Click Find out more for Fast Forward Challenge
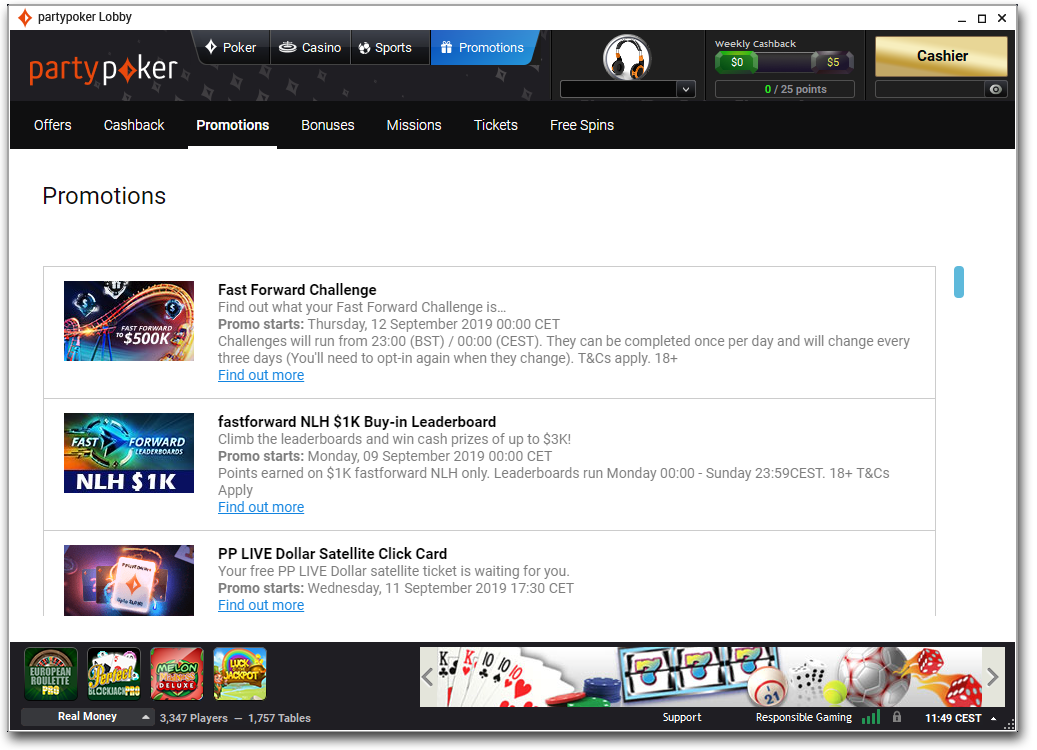The height and width of the screenshot is (750, 1037). tap(261, 375)
